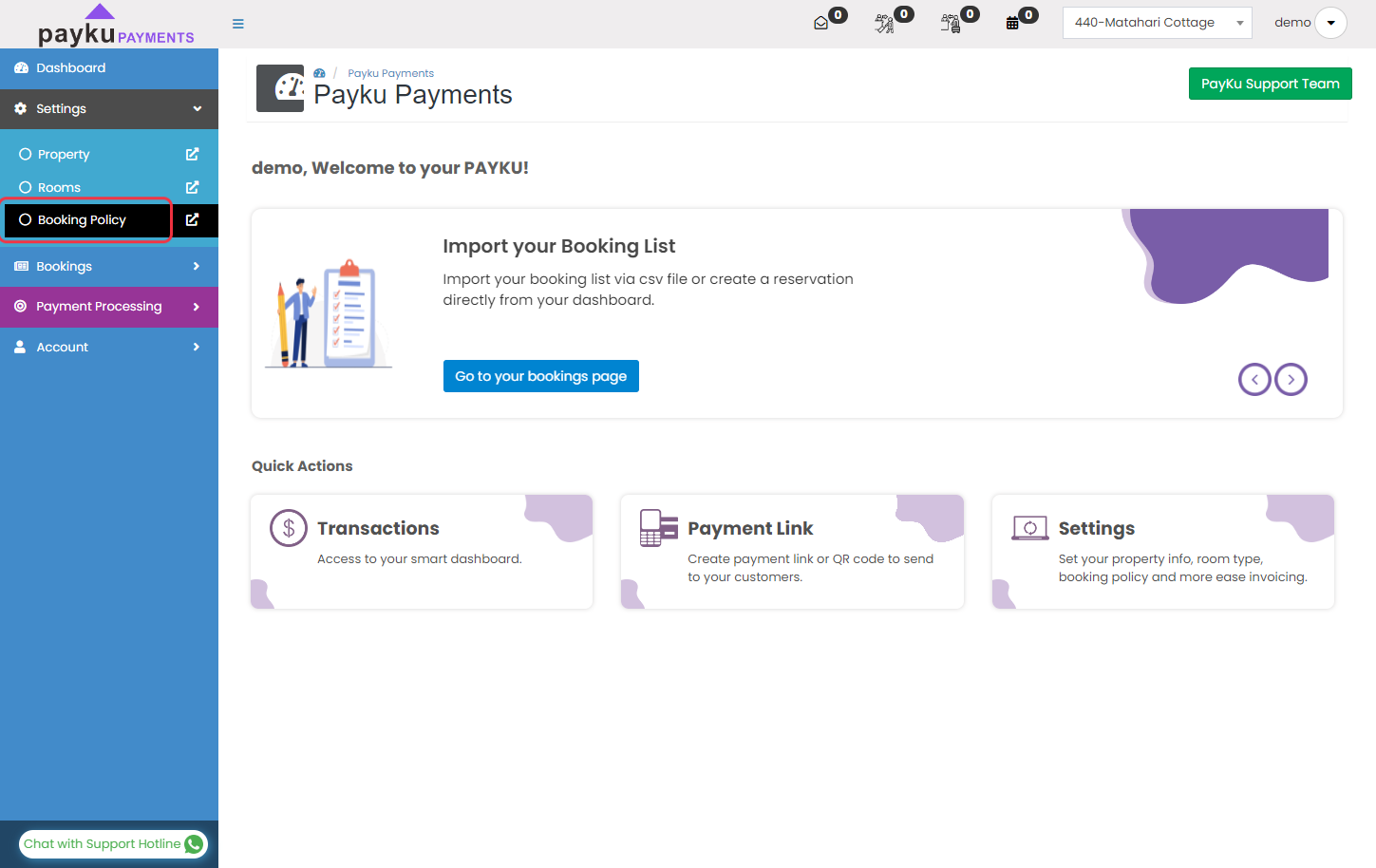Open the calendar notification icon

[x=1012, y=24]
